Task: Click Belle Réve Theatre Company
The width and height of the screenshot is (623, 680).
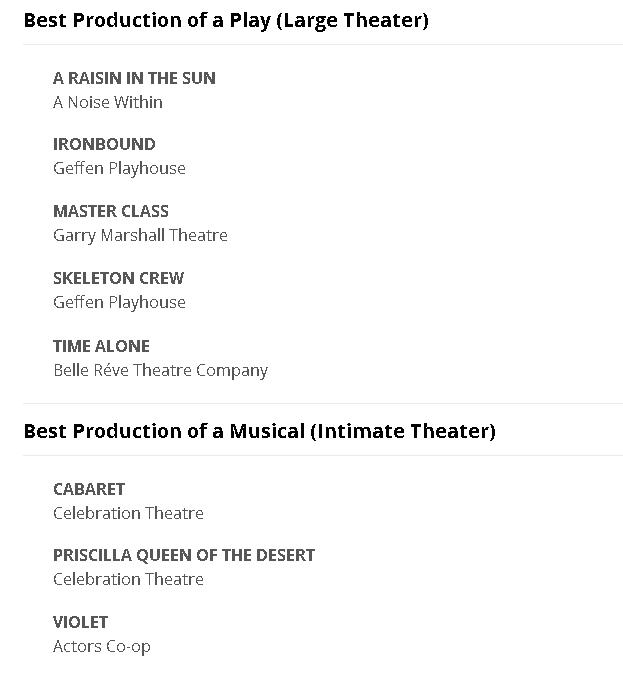Action: click(160, 370)
